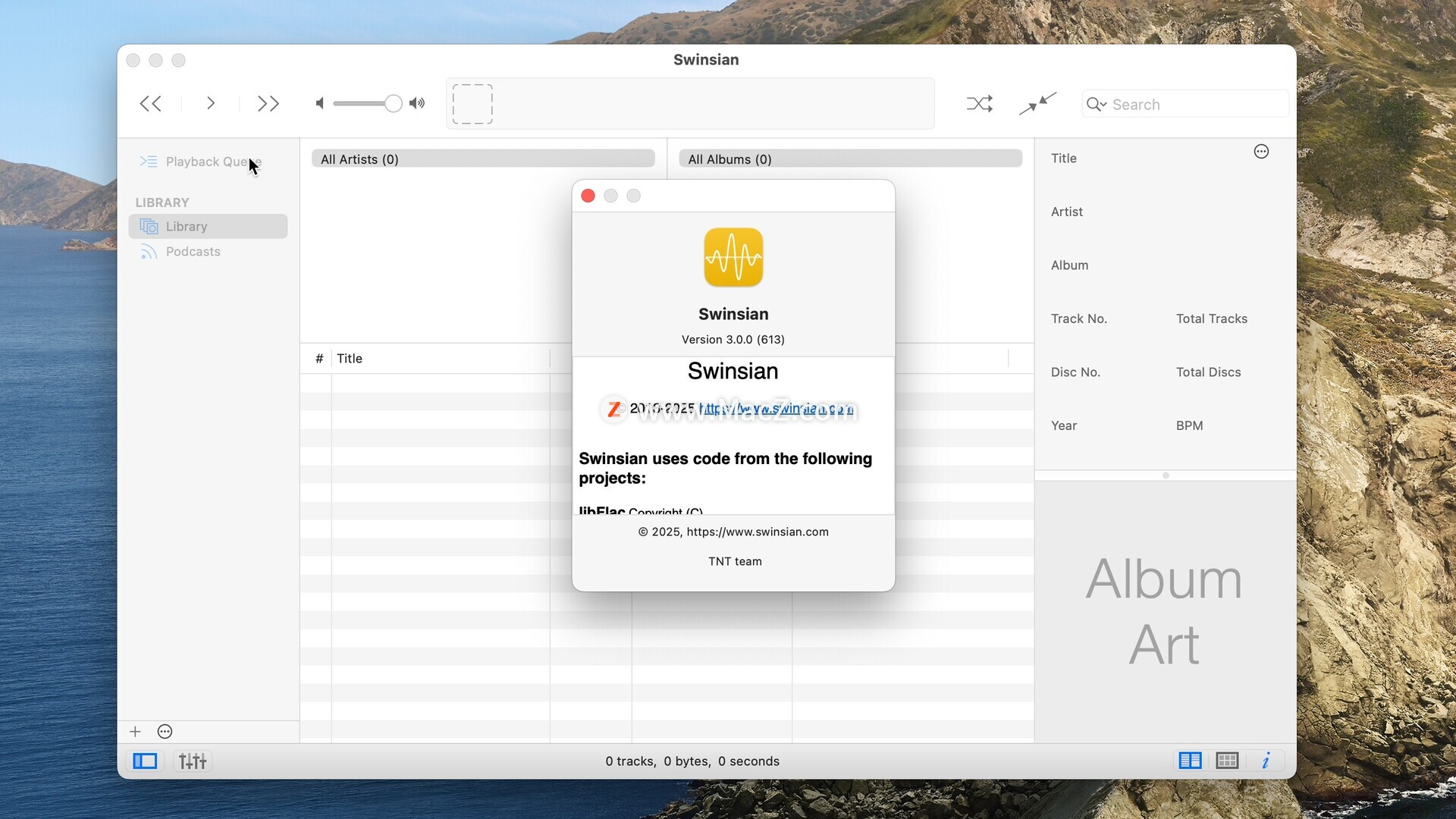Click the volume slider knob
The width and height of the screenshot is (1456, 819).
click(x=393, y=103)
